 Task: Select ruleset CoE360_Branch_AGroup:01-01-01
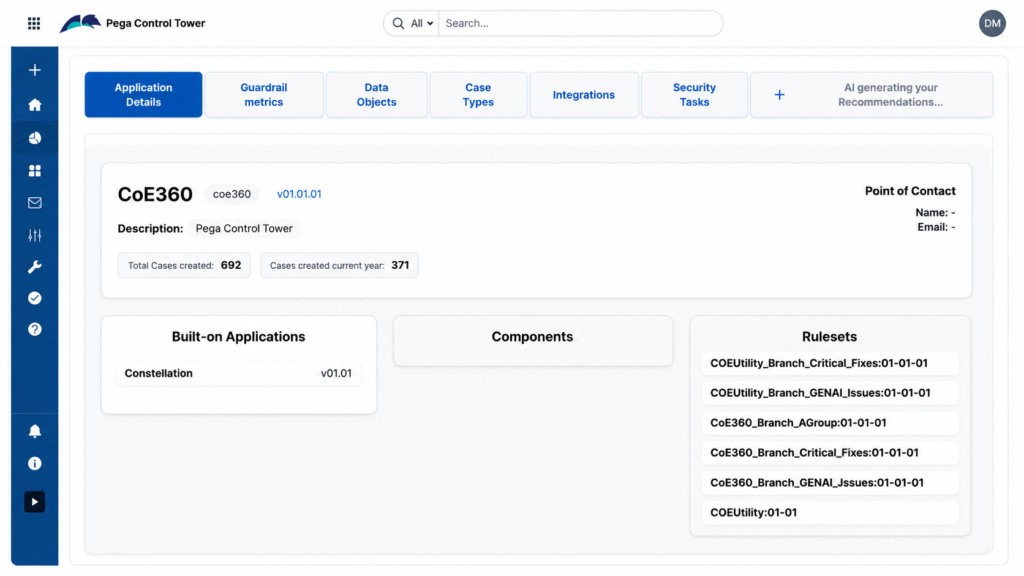click(830, 423)
